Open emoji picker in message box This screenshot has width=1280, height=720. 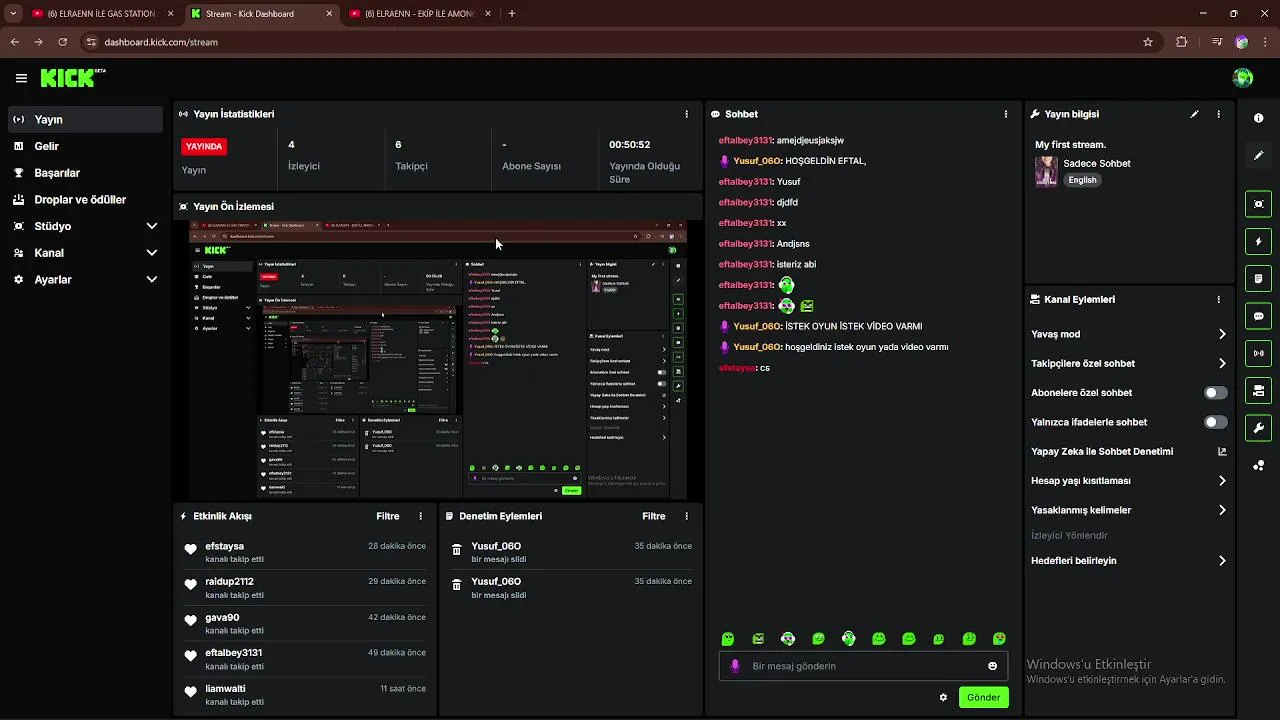(x=992, y=666)
